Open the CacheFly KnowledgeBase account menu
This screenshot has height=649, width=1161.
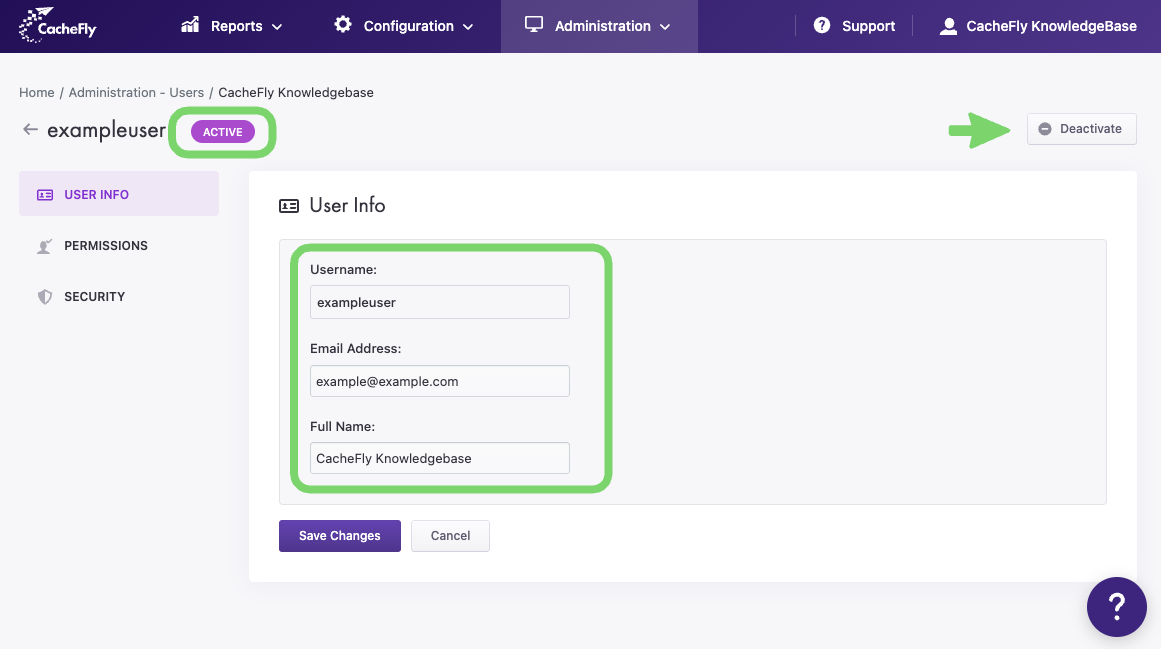(x=1038, y=26)
